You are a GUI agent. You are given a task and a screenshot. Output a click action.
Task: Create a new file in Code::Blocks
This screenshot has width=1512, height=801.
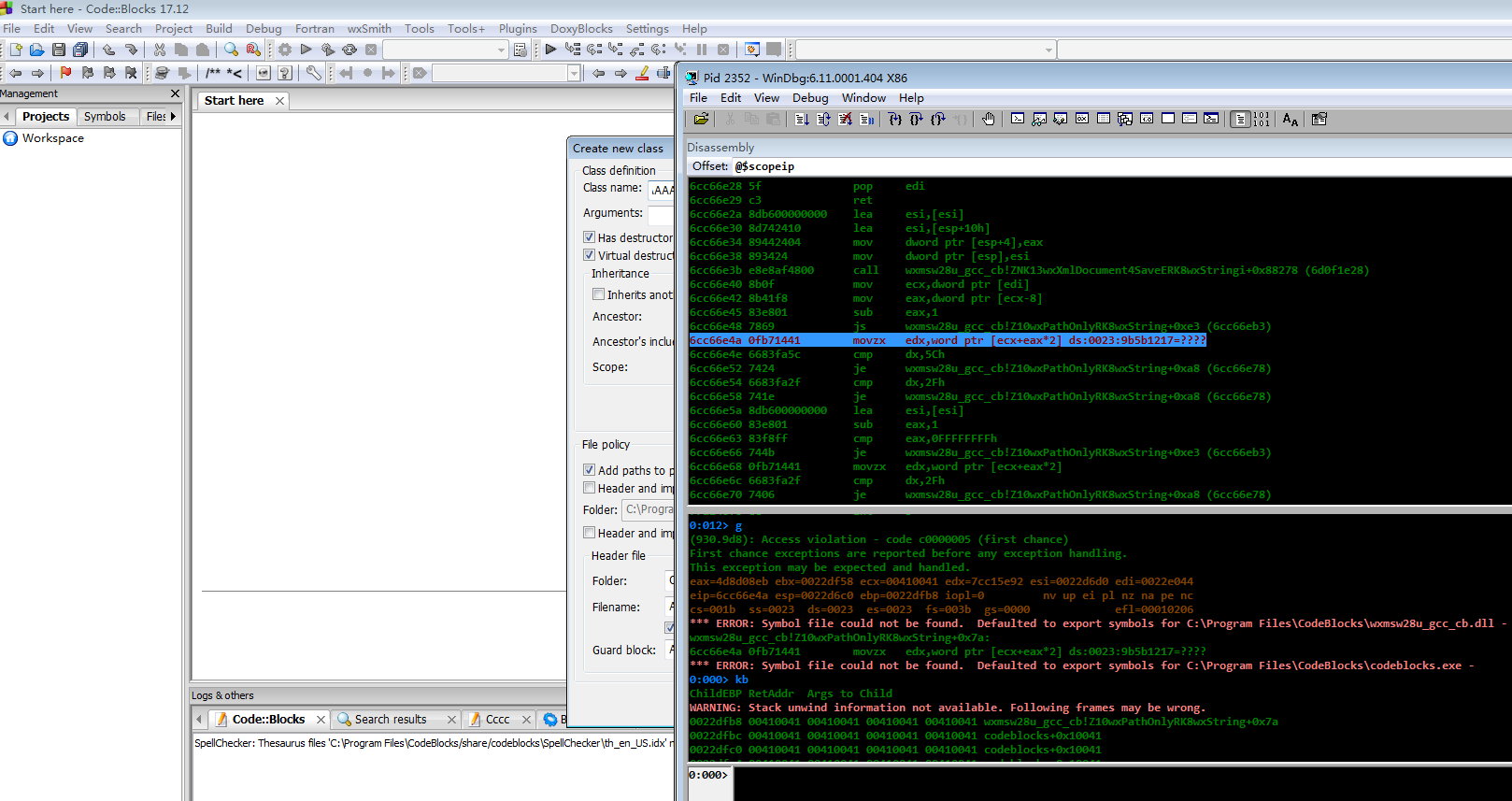click(16, 50)
